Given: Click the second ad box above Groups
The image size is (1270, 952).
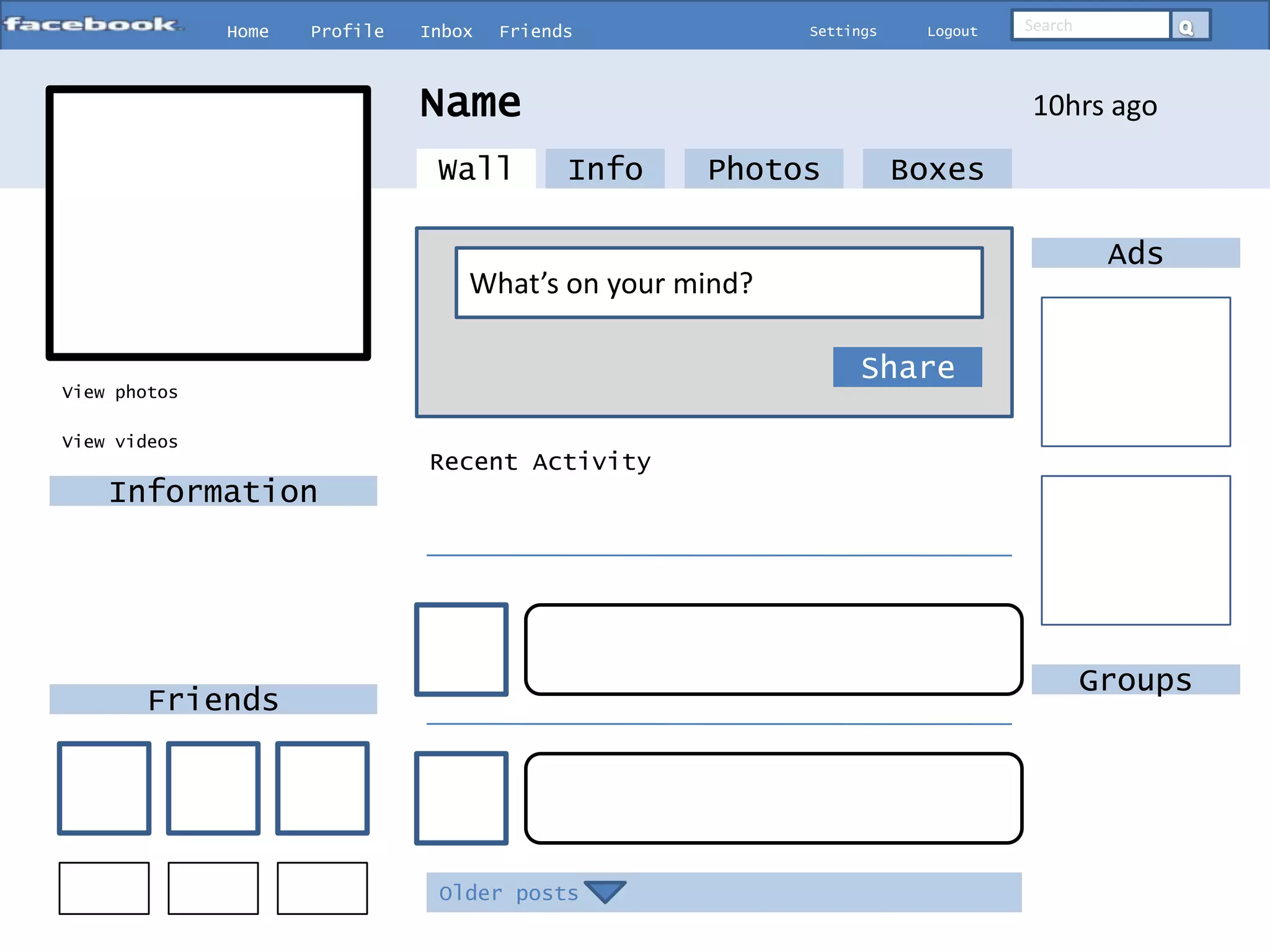Looking at the screenshot, I should 1135,550.
